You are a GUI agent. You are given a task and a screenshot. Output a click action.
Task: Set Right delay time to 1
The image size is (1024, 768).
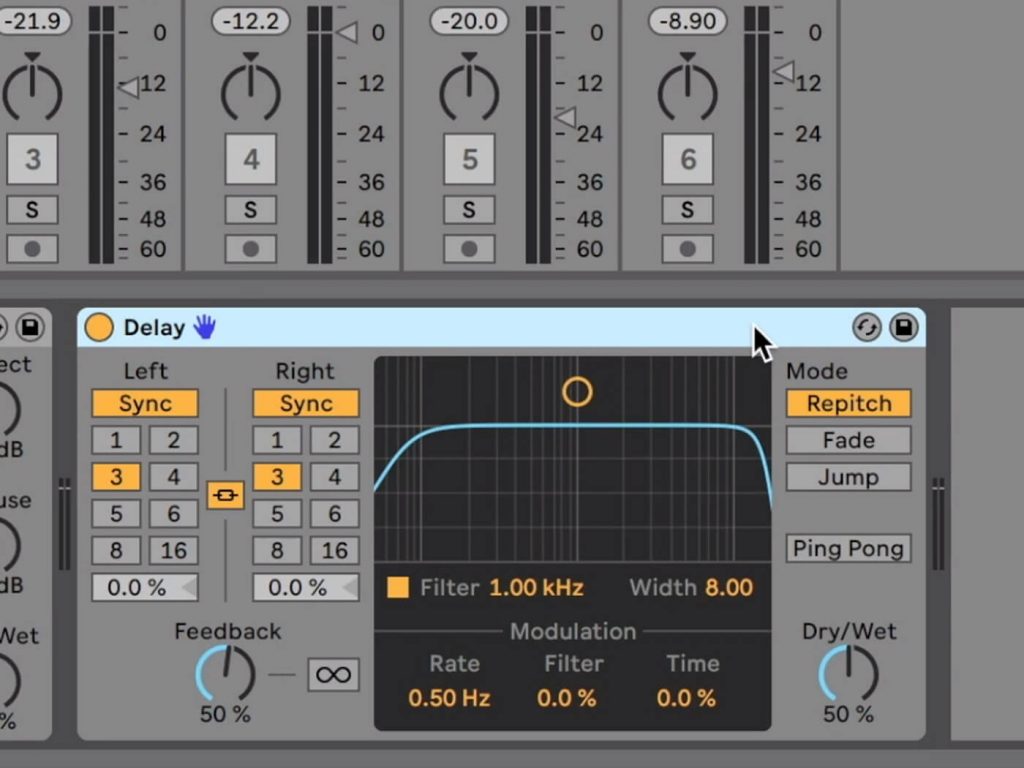pos(277,440)
